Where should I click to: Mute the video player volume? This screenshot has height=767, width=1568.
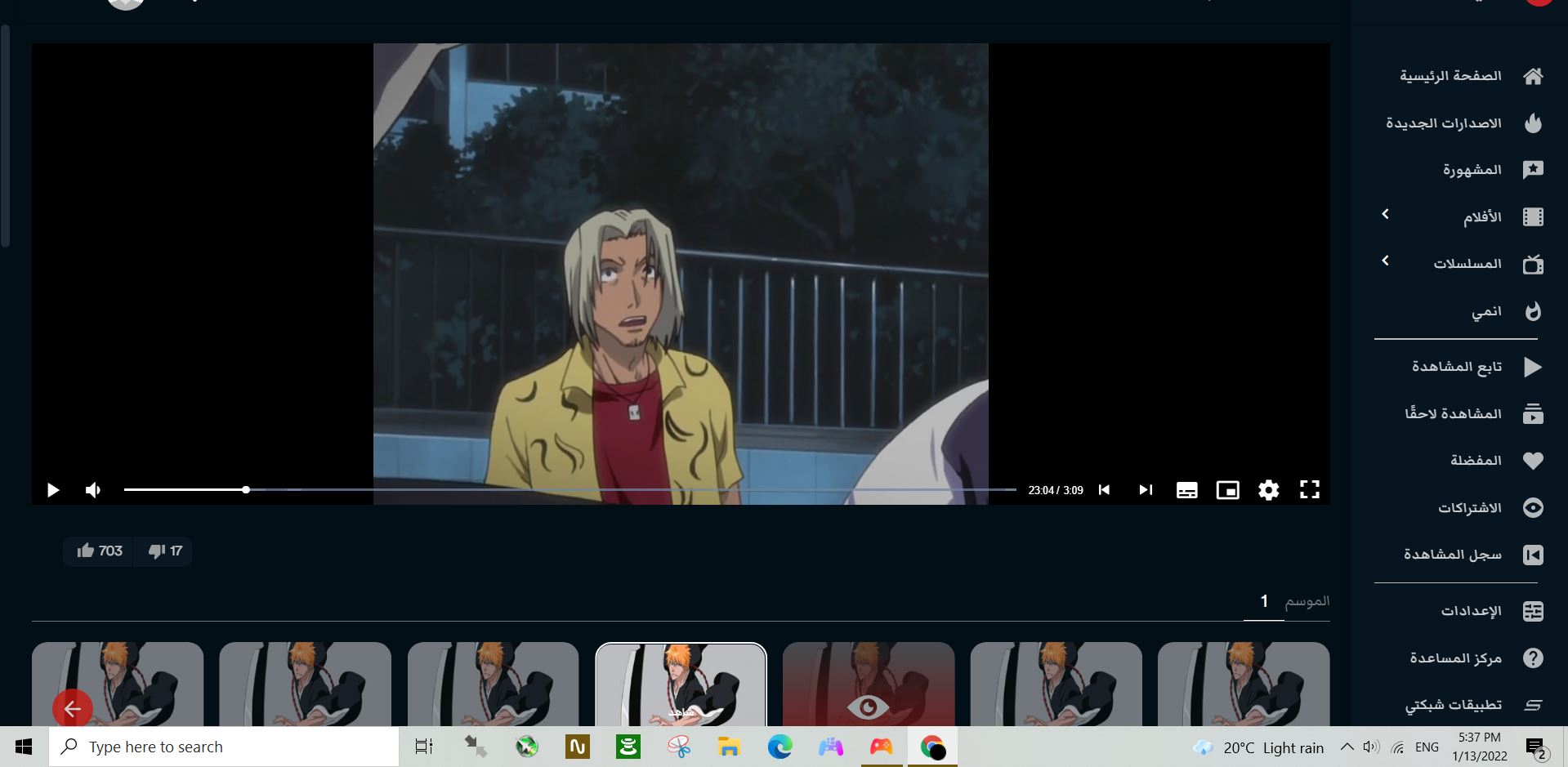[x=93, y=490]
